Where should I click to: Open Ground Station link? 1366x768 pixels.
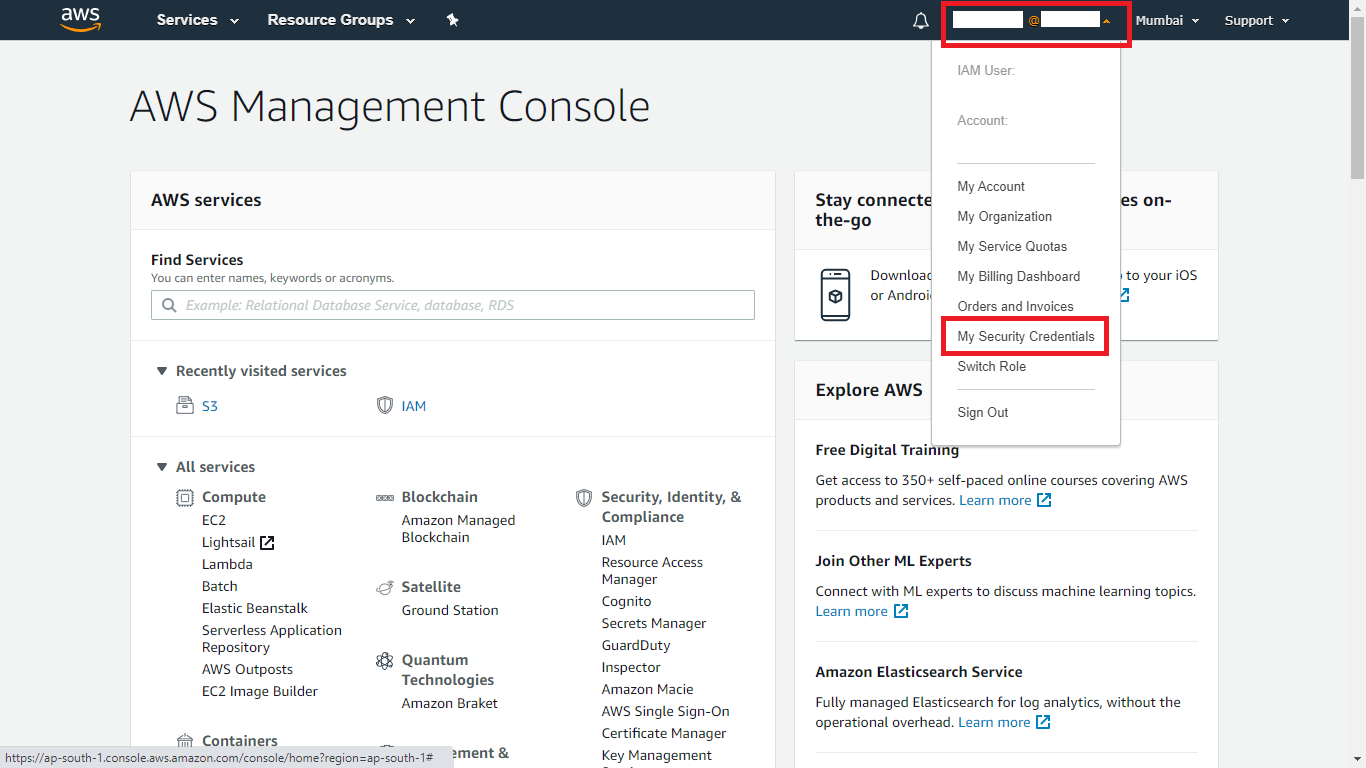pyautogui.click(x=450, y=610)
